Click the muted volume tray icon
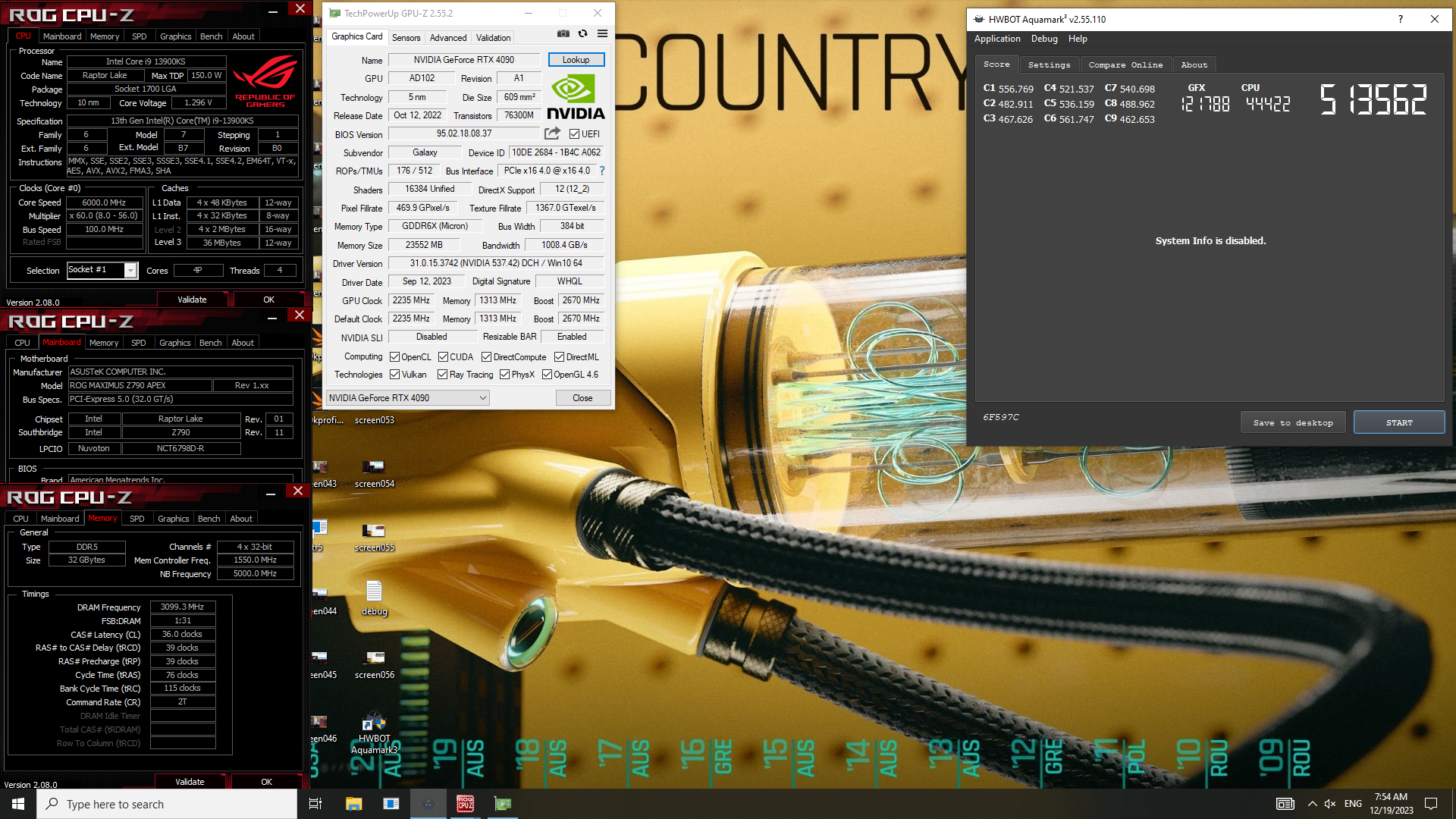 (1330, 804)
